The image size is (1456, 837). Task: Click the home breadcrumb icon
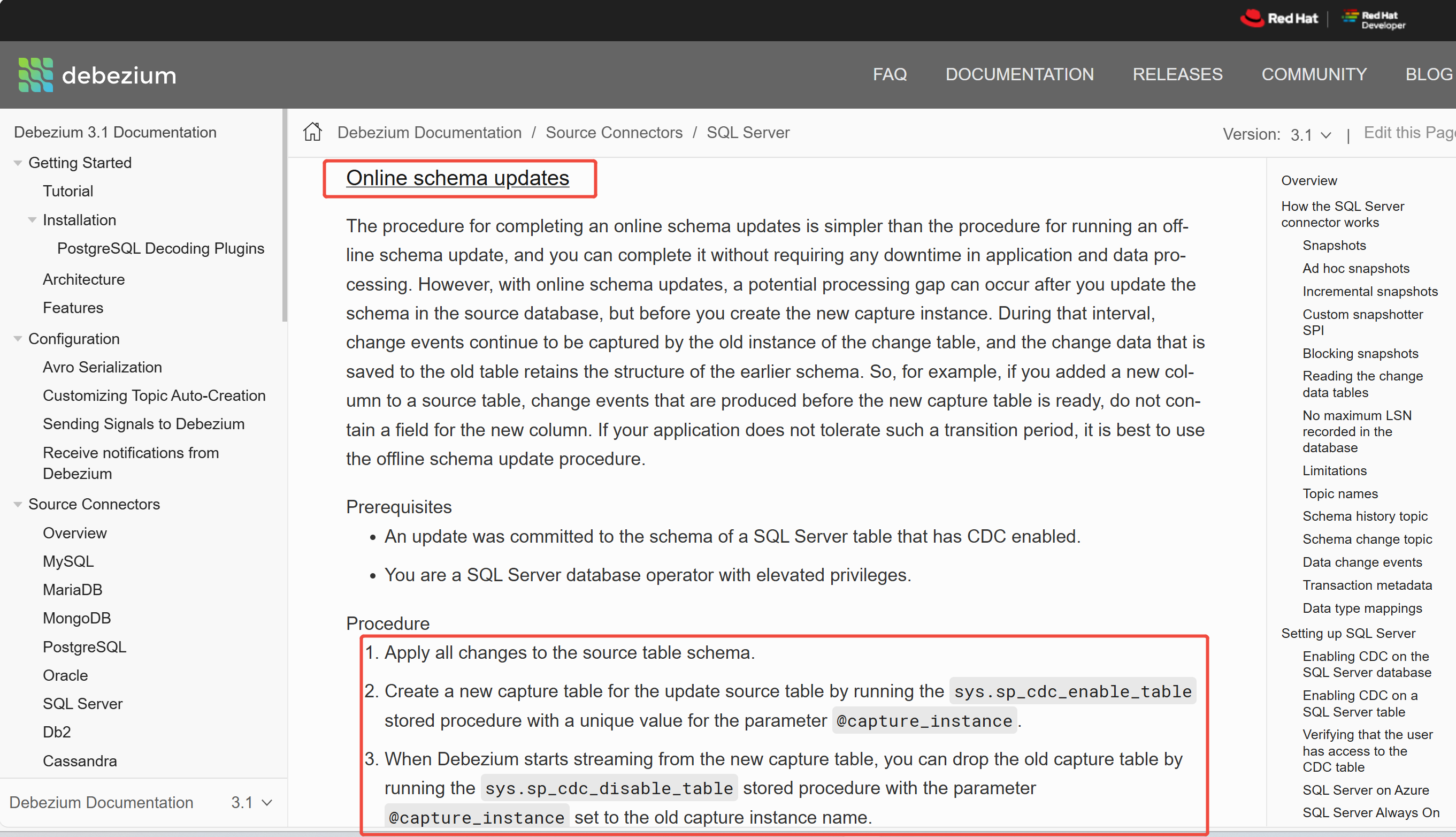[x=312, y=132]
